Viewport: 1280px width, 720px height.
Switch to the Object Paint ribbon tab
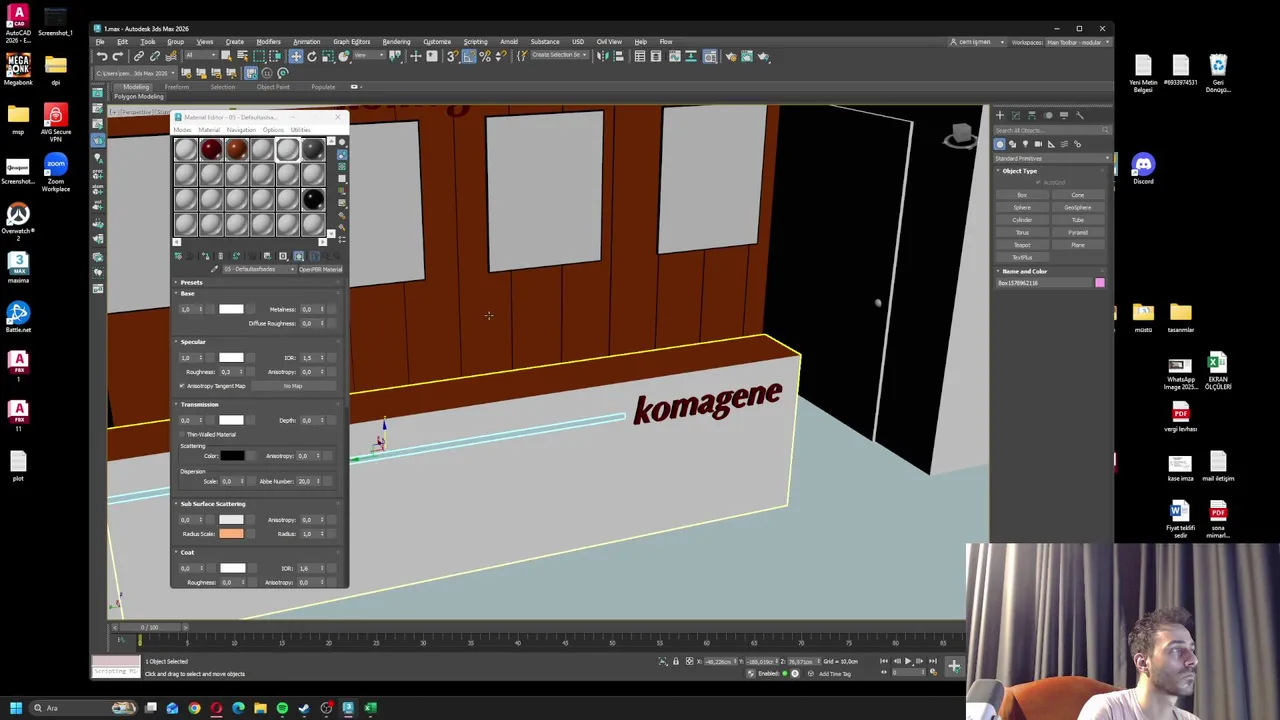(x=273, y=87)
